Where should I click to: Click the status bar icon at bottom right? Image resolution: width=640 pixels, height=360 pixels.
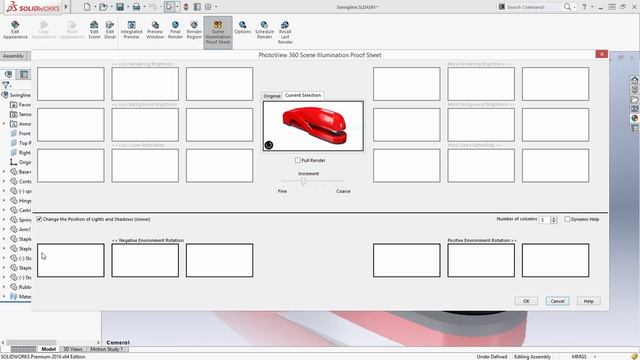click(x=634, y=356)
